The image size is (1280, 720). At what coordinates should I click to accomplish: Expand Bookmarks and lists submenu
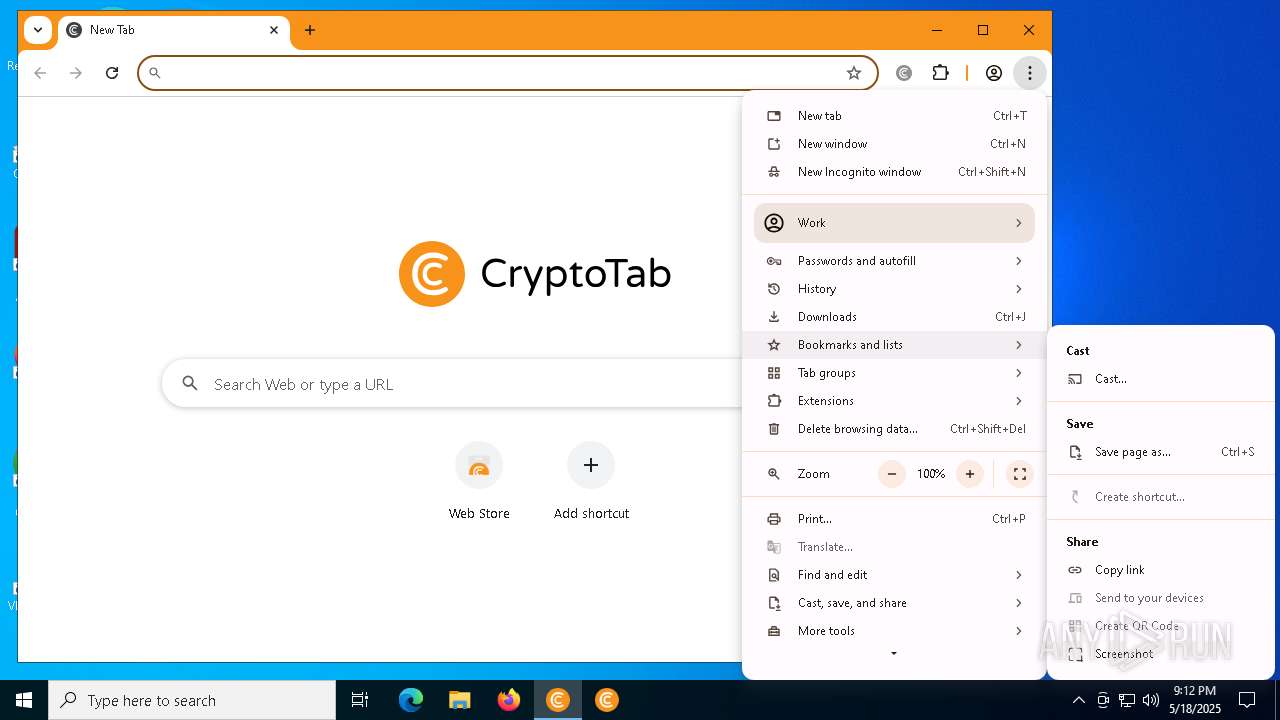(x=894, y=345)
